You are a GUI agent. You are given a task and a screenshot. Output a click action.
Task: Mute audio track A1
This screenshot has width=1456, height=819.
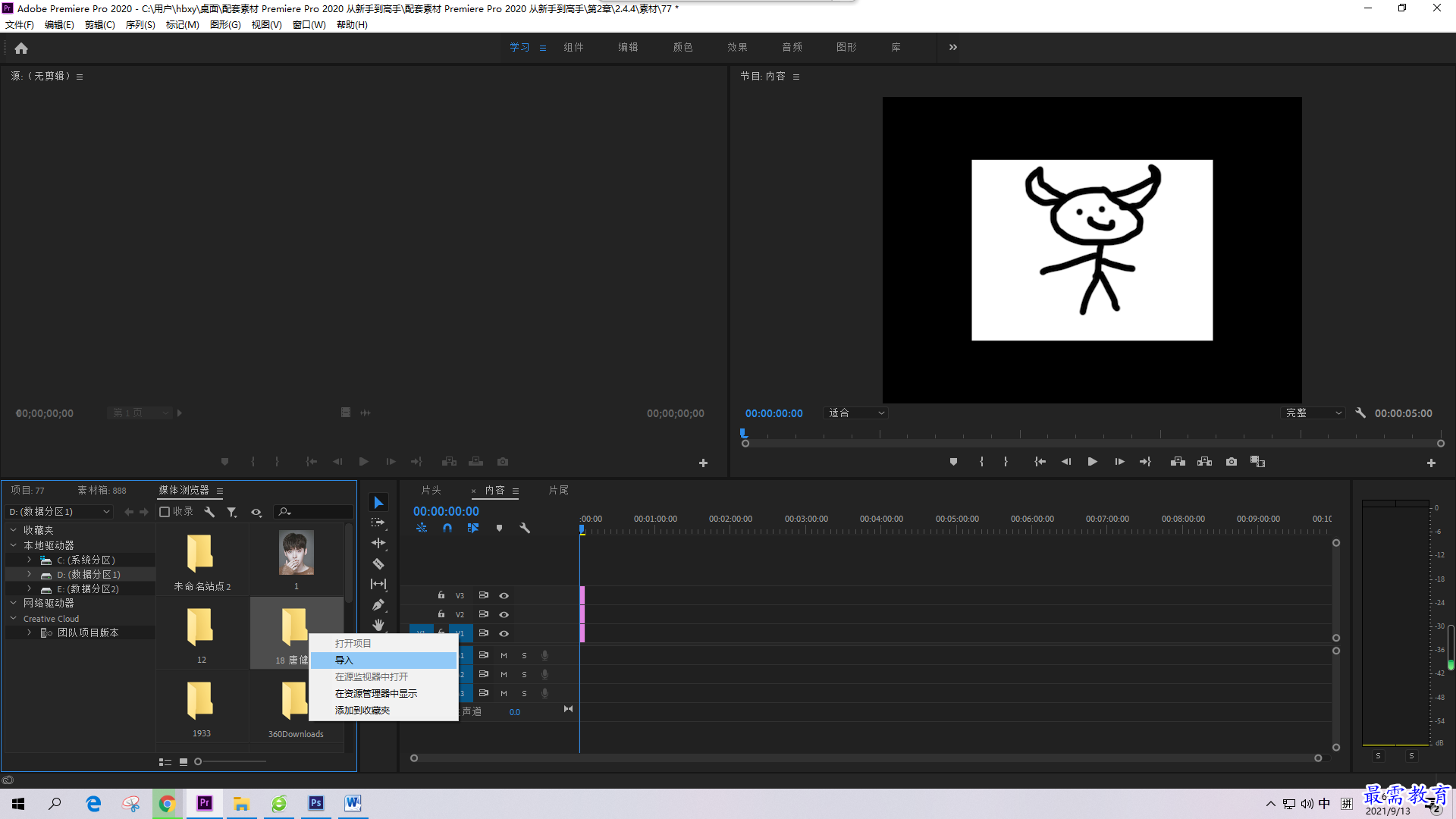pos(504,655)
